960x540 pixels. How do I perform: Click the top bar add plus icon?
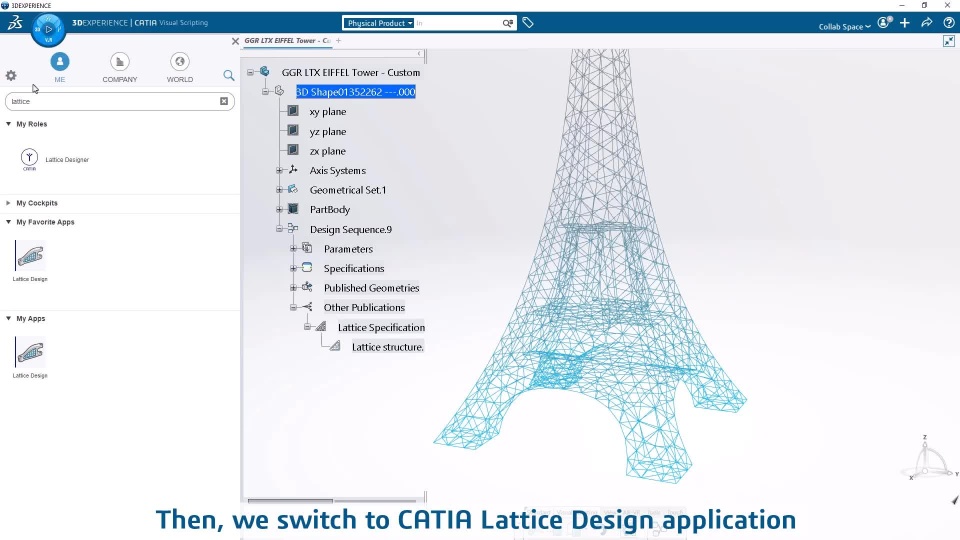[905, 23]
